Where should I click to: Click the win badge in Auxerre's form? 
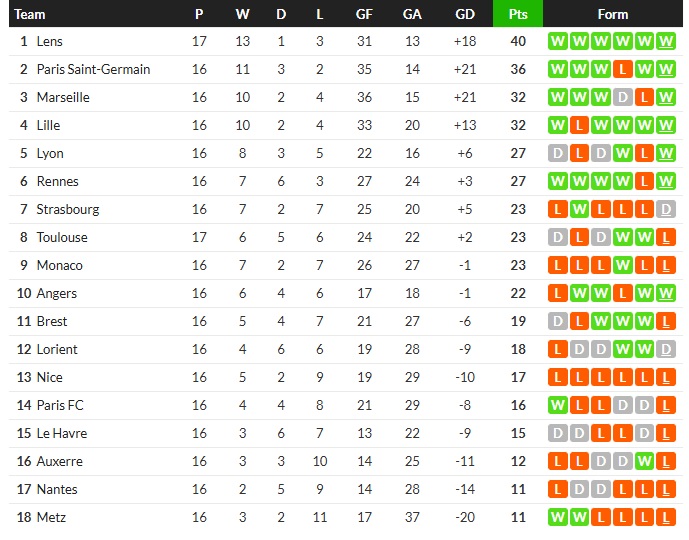(645, 461)
